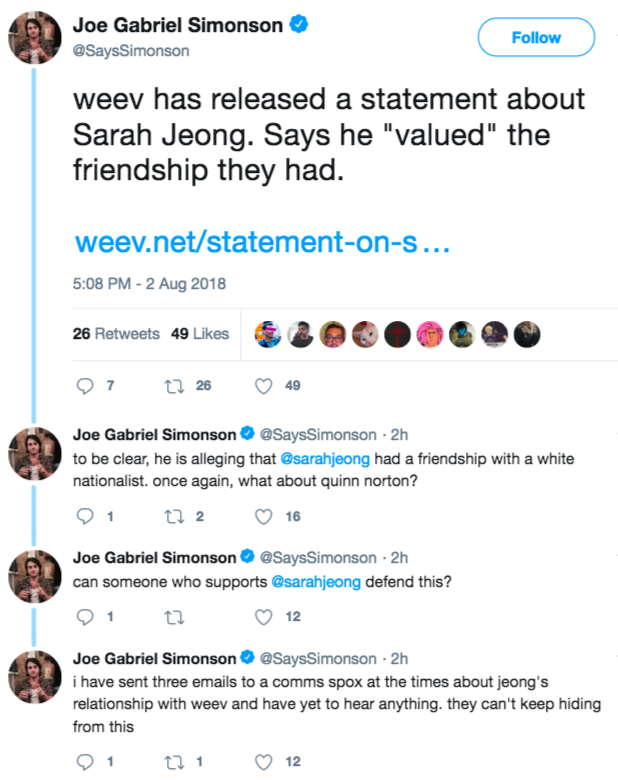Screen dimensions: 618x780
Task: View the 26 Retweets list
Action: pyautogui.click(x=116, y=334)
